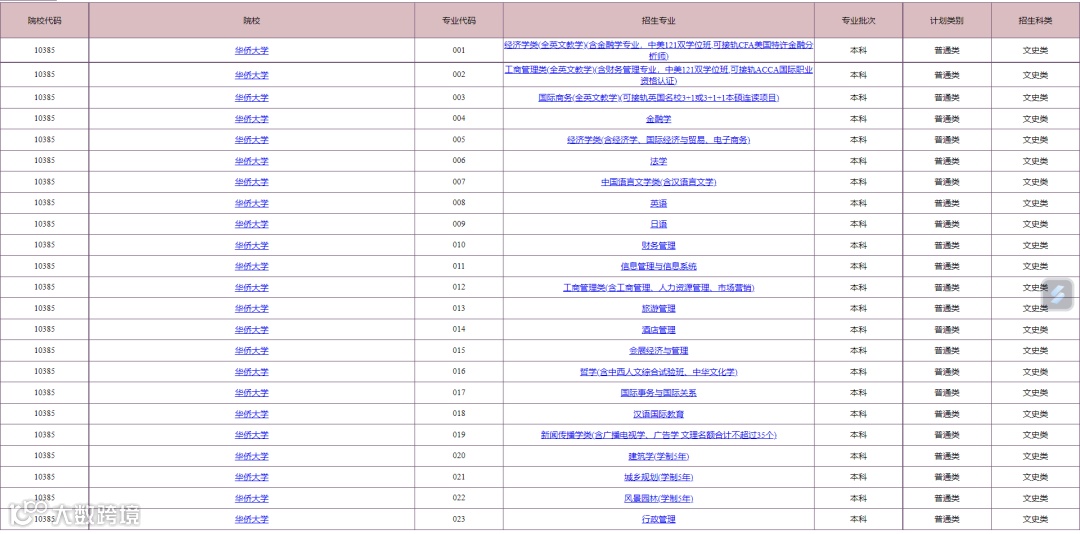Click the floating blue assistant icon at right edge

click(x=1060, y=294)
